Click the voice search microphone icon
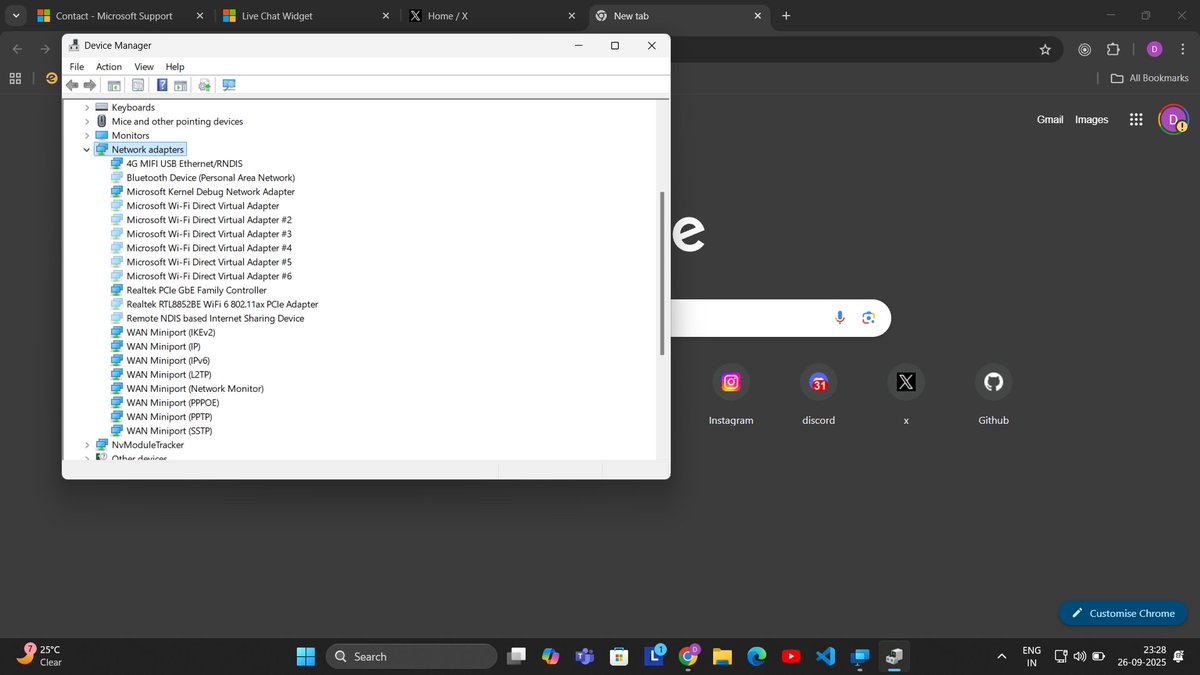Screen dimensions: 1200x675 (x=840, y=317)
